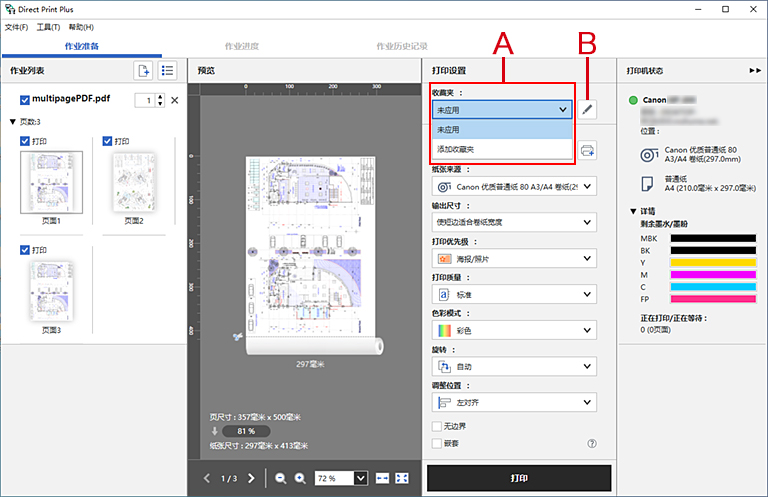The width and height of the screenshot is (768, 497).
Task: Click the add file icon in job list
Action: click(144, 71)
